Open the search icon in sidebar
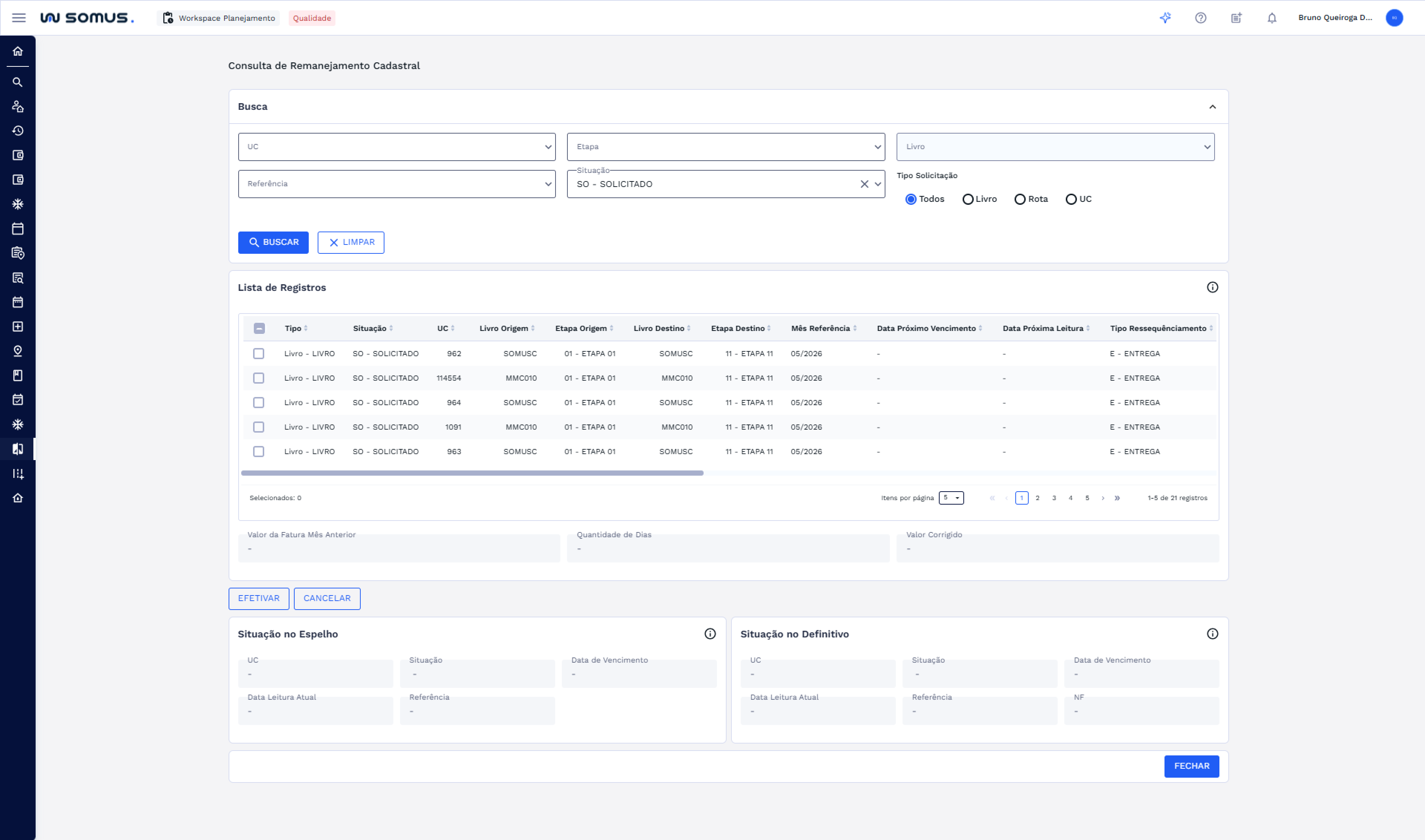Image resolution: width=1425 pixels, height=840 pixels. pyautogui.click(x=17, y=83)
